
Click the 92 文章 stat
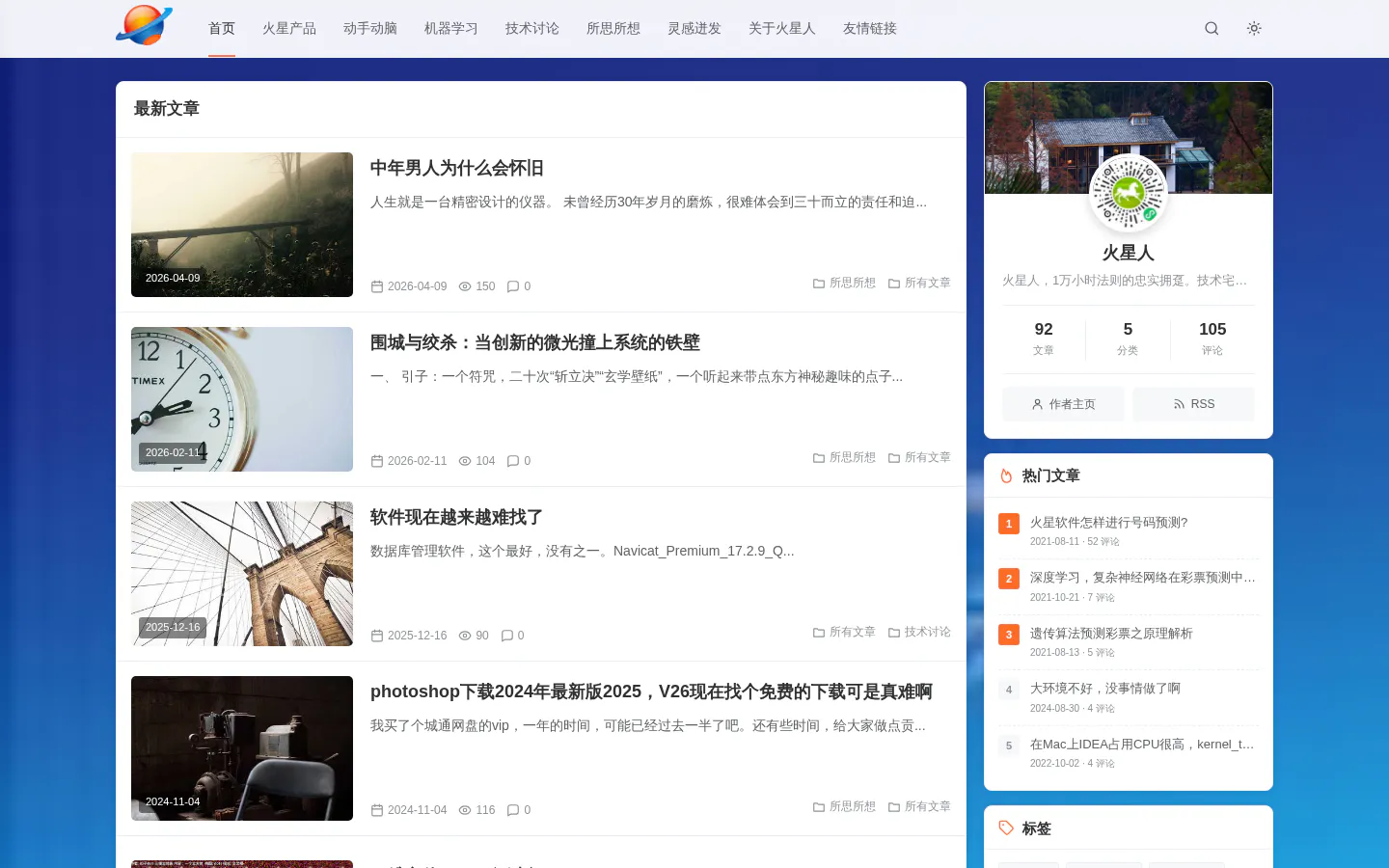1044,339
